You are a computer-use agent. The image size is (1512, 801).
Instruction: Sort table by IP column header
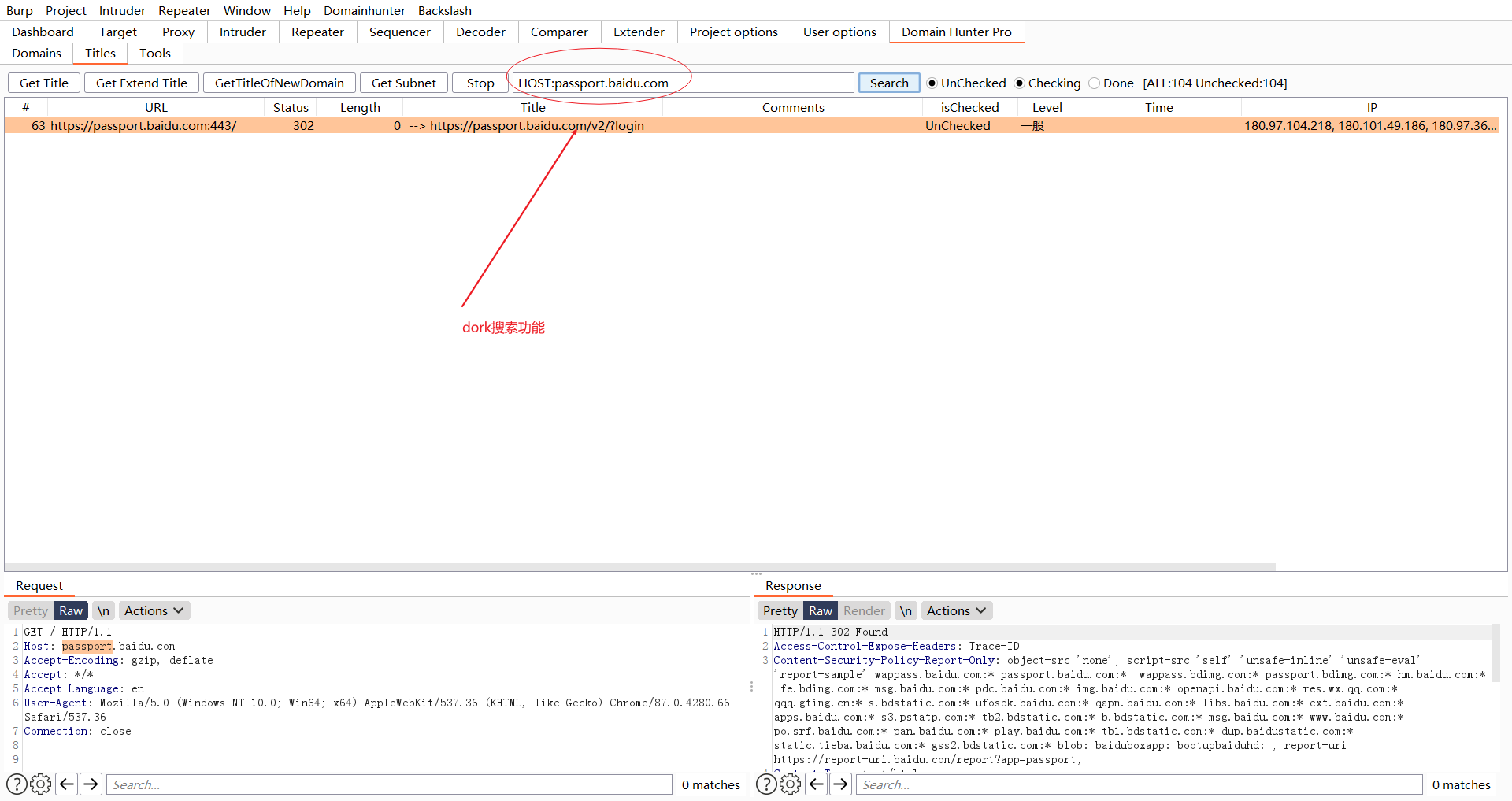coord(1372,107)
